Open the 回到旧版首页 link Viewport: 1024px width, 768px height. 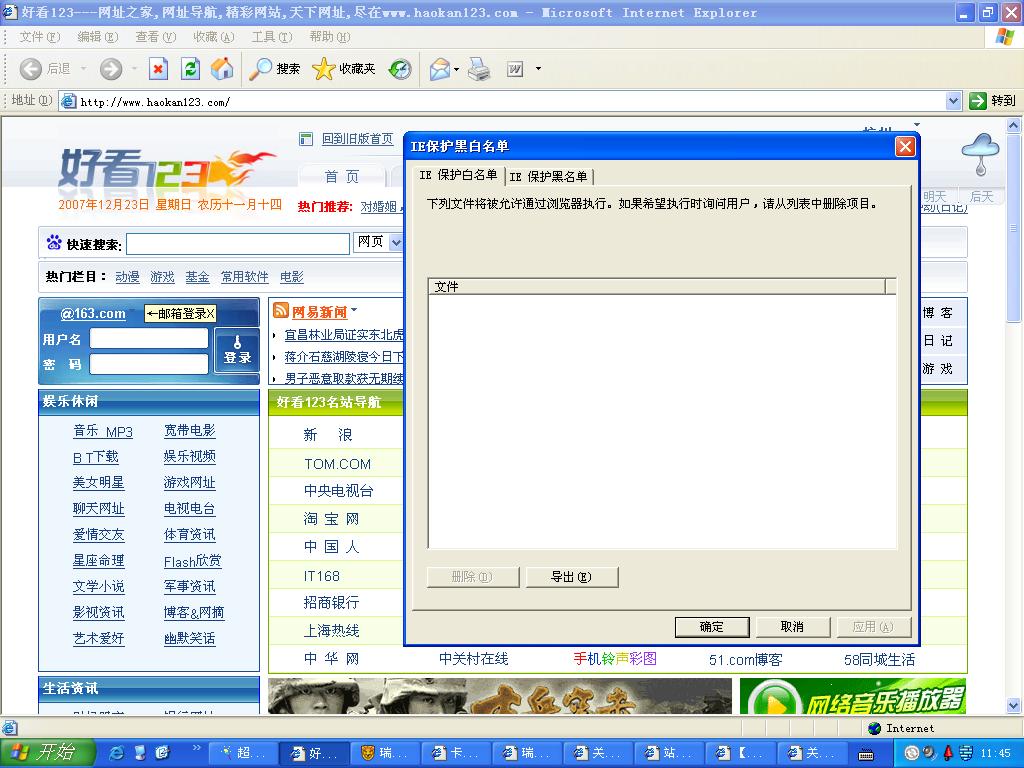pyautogui.click(x=358, y=139)
